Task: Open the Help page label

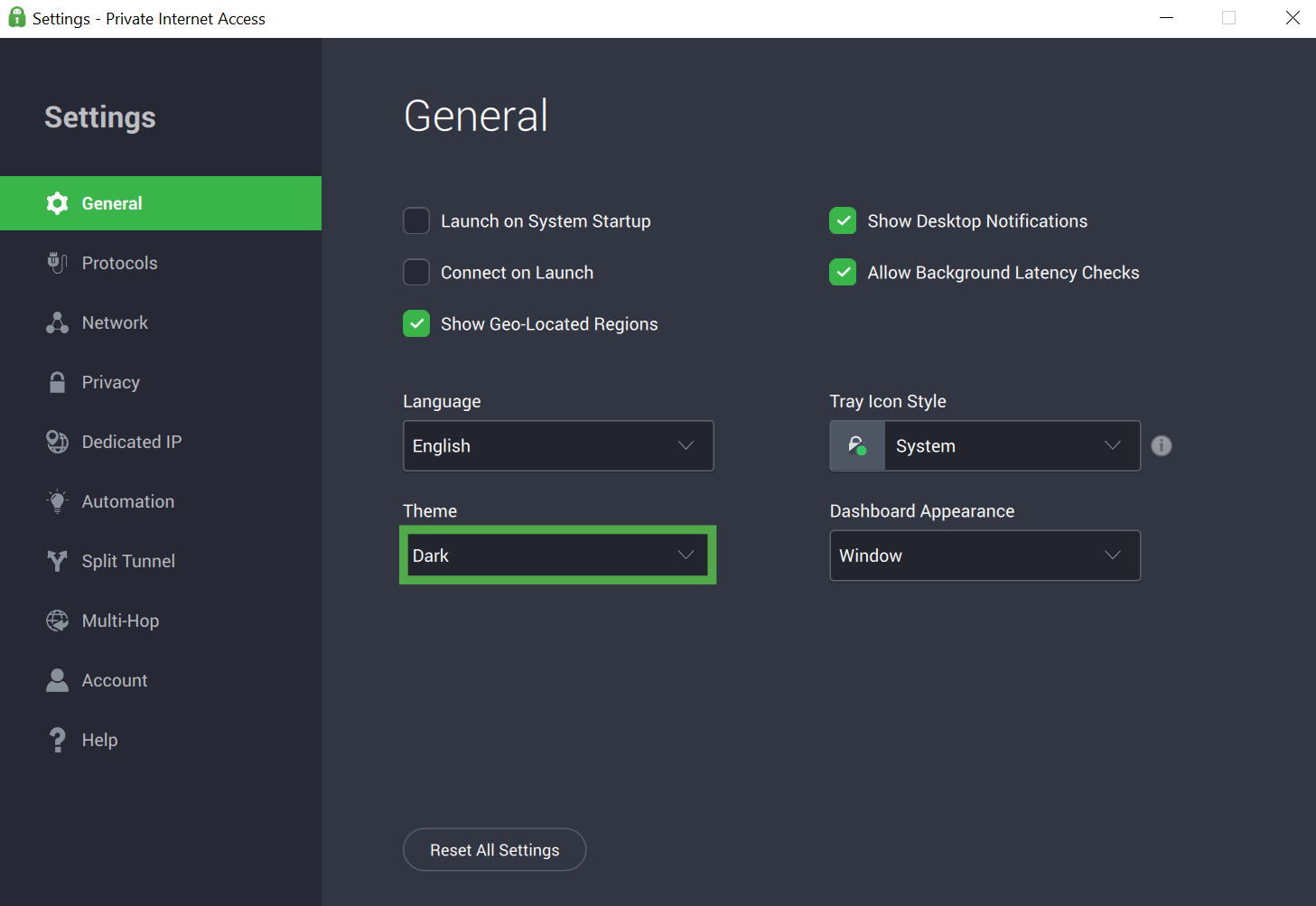Action: click(99, 740)
